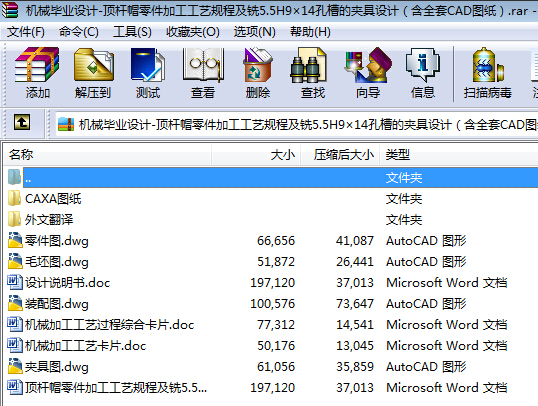The image size is (538, 406).
Task: Select the ".." parent folder row
Action: 281,177
